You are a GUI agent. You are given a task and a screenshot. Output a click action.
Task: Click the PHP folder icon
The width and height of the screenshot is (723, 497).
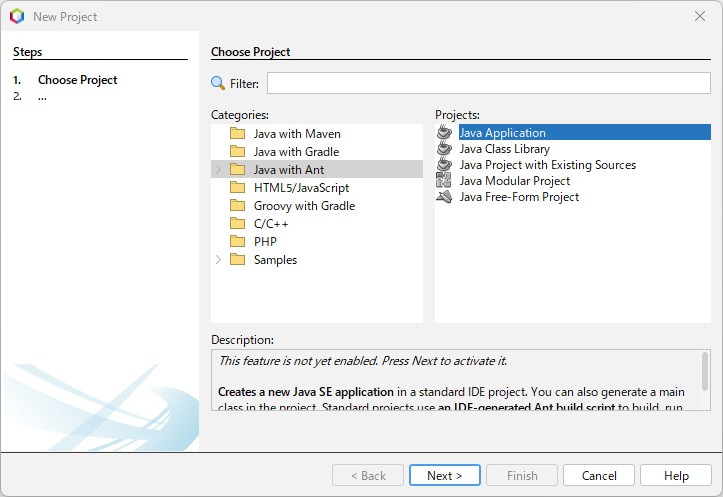tap(237, 242)
